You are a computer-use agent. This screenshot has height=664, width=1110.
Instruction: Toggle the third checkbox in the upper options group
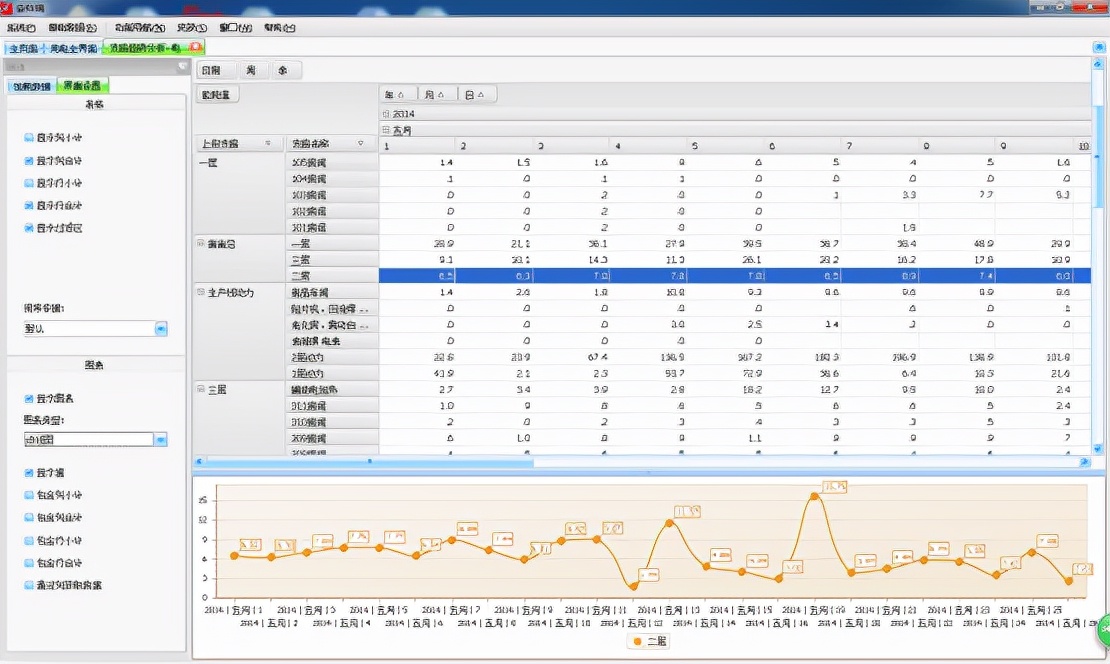[x=29, y=183]
